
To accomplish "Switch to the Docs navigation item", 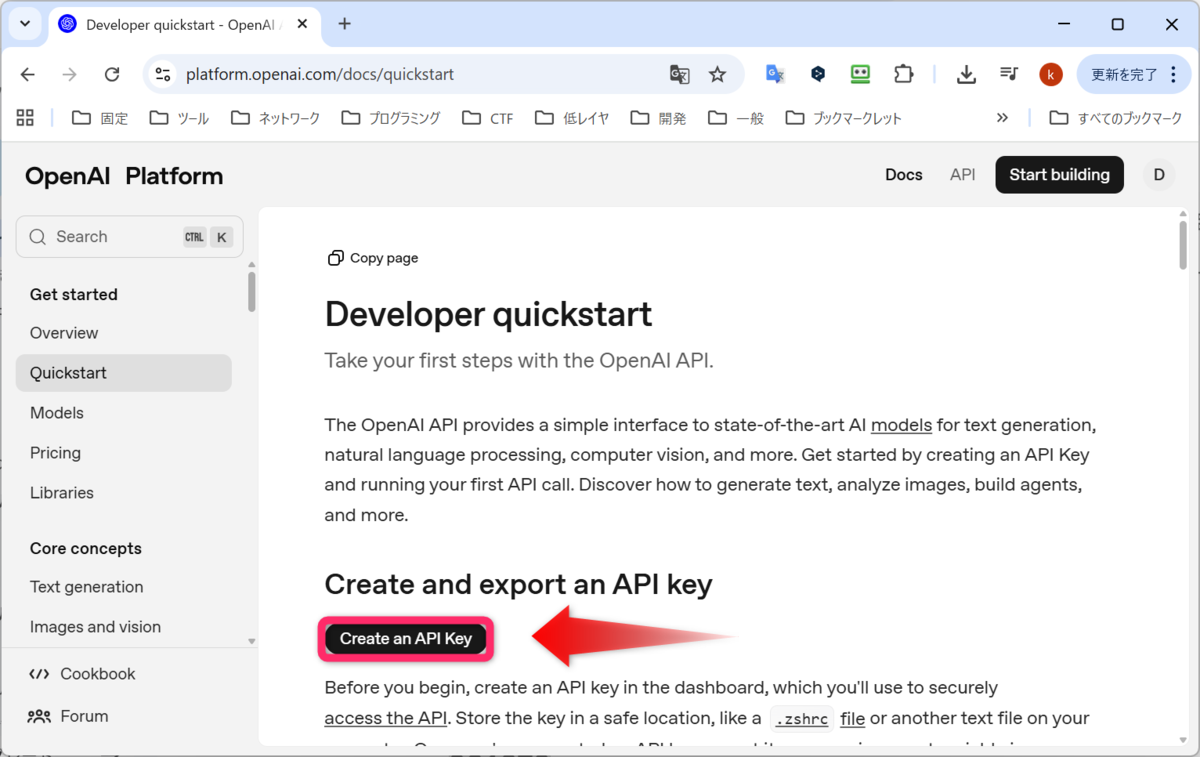I will pyautogui.click(x=903, y=174).
